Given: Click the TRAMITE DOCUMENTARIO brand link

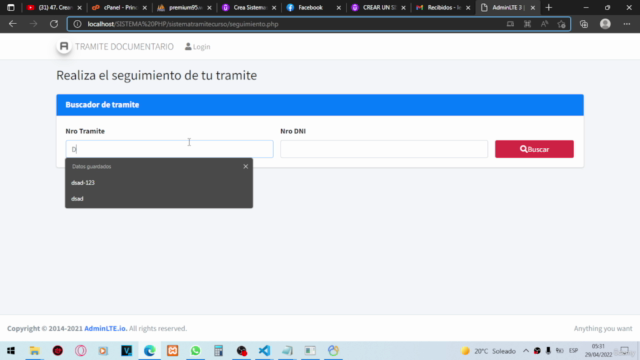Looking at the screenshot, I should pos(124,47).
